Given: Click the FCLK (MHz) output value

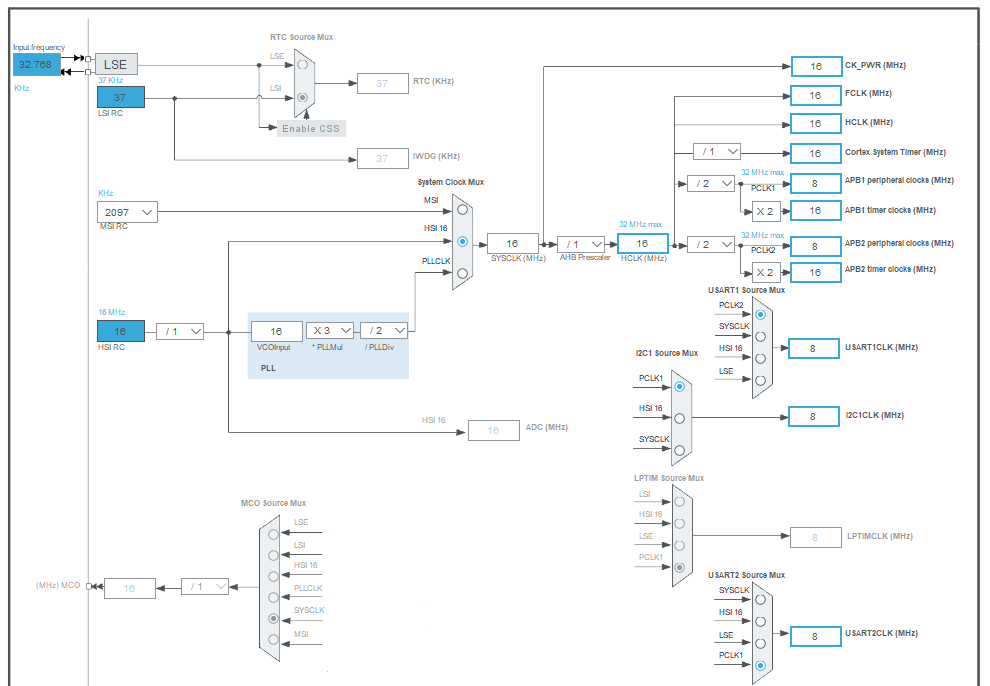Looking at the screenshot, I should 816,95.
